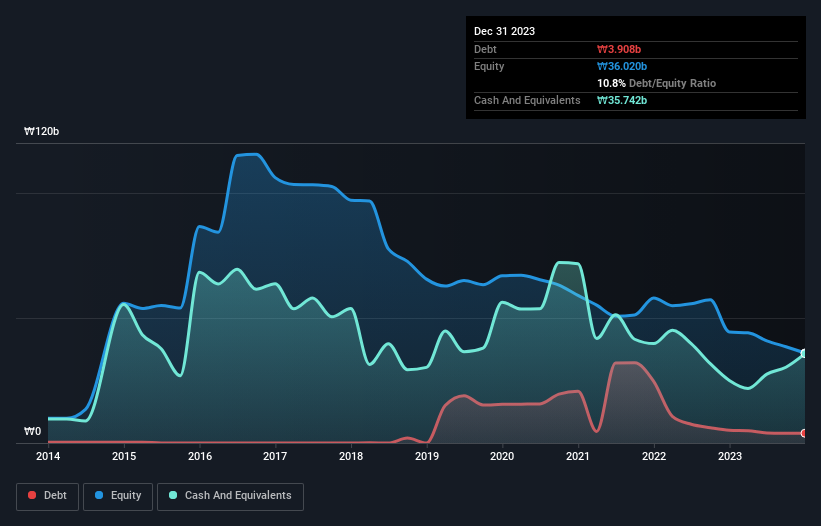Click the 2022 x-axis label
Viewport: 821px width, 526px height.
pos(654,456)
